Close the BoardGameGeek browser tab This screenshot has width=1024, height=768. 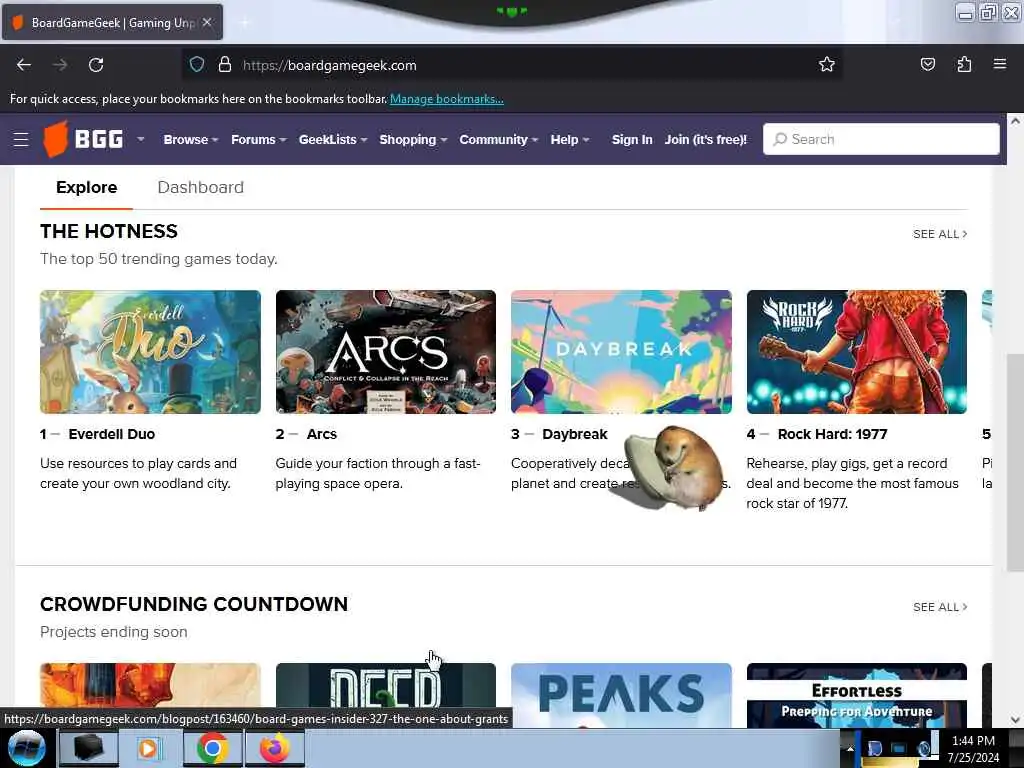point(207,22)
